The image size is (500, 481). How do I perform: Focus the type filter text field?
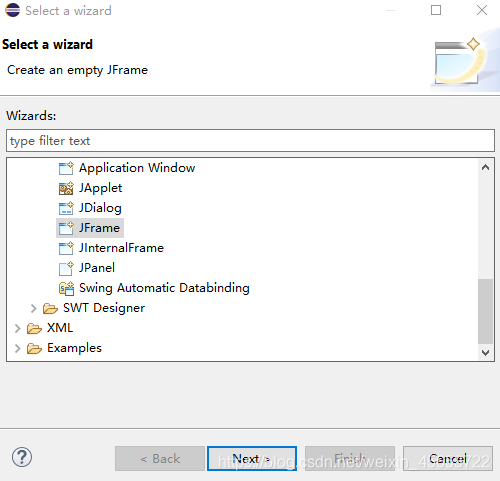tap(250, 141)
